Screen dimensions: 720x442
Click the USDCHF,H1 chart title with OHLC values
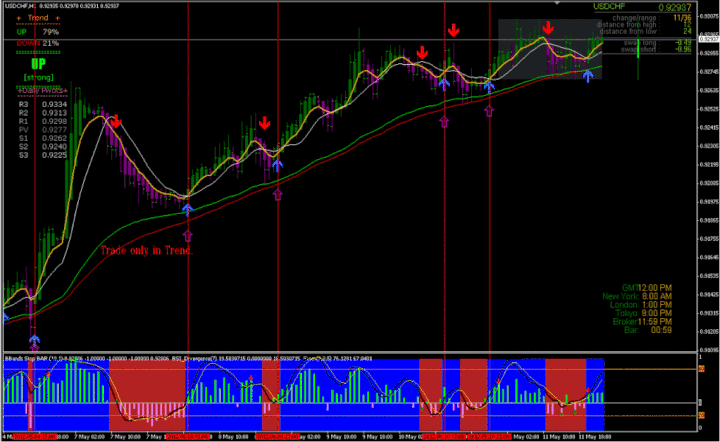click(x=62, y=6)
